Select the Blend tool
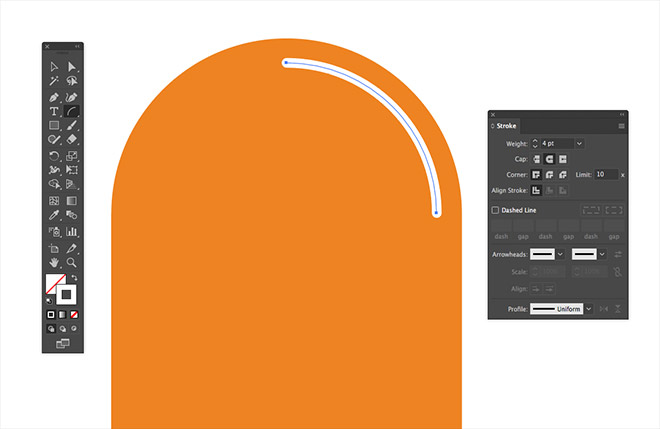The image size is (660, 429). point(72,215)
